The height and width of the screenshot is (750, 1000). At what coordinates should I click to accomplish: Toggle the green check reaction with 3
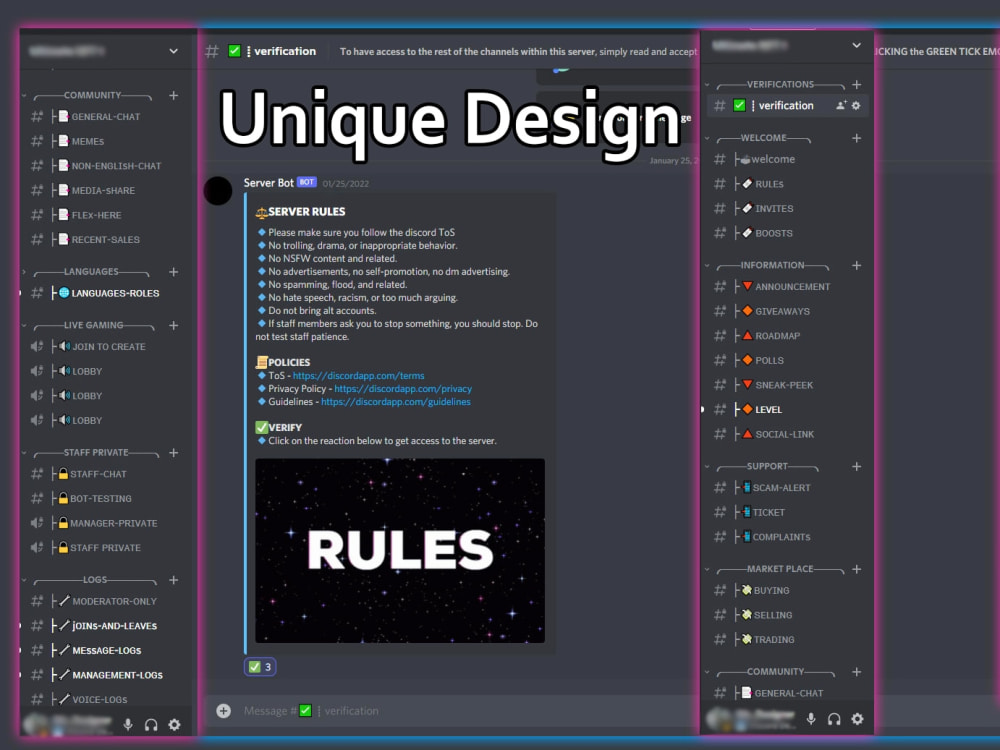coord(260,667)
